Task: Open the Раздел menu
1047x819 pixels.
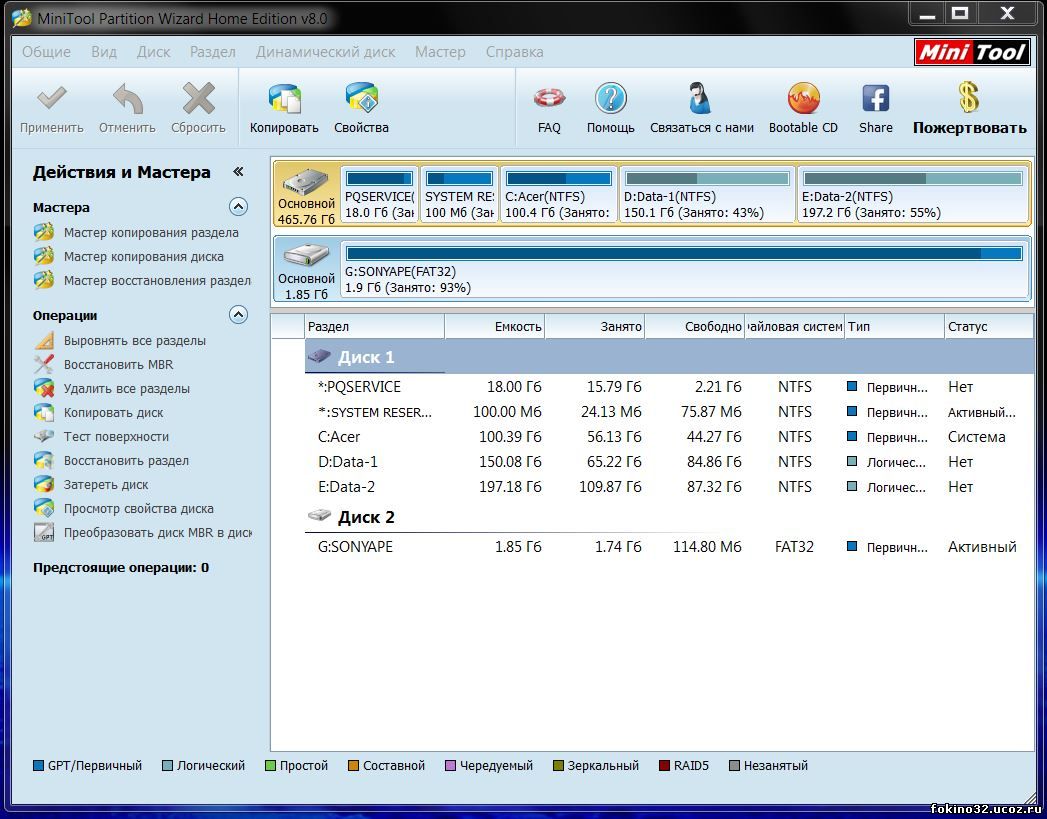Action: (x=212, y=51)
